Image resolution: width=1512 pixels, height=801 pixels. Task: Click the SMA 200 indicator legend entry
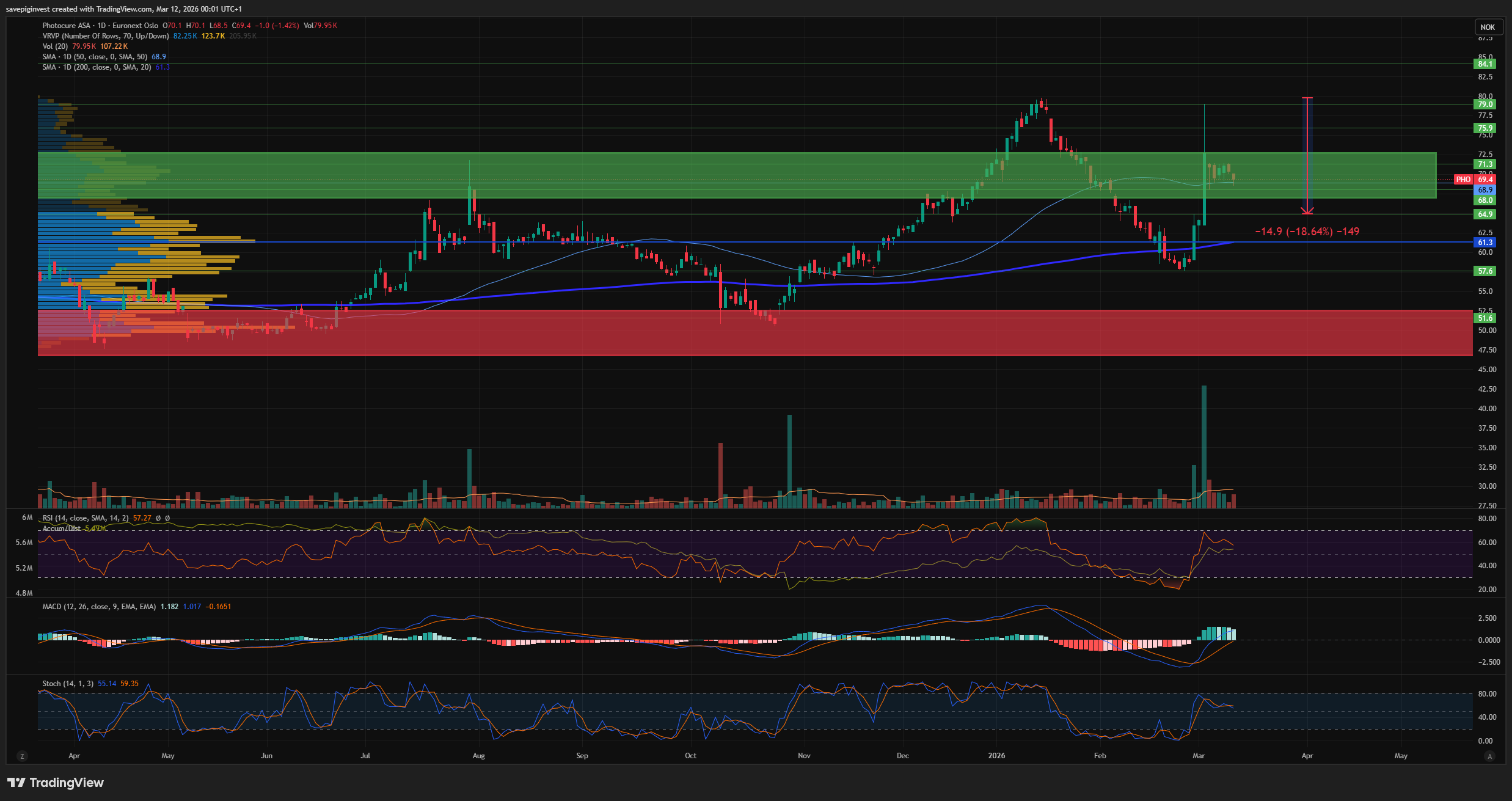97,67
